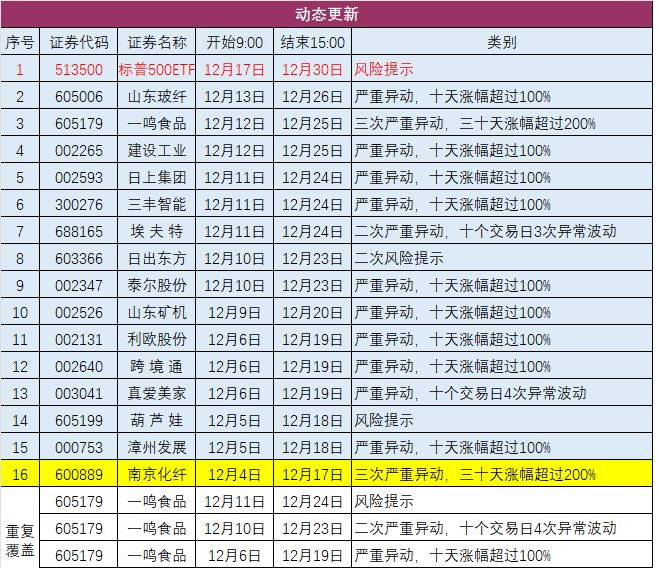Click code 000753
Image resolution: width=659 pixels, height=568 pixels.
pyautogui.click(x=79, y=447)
